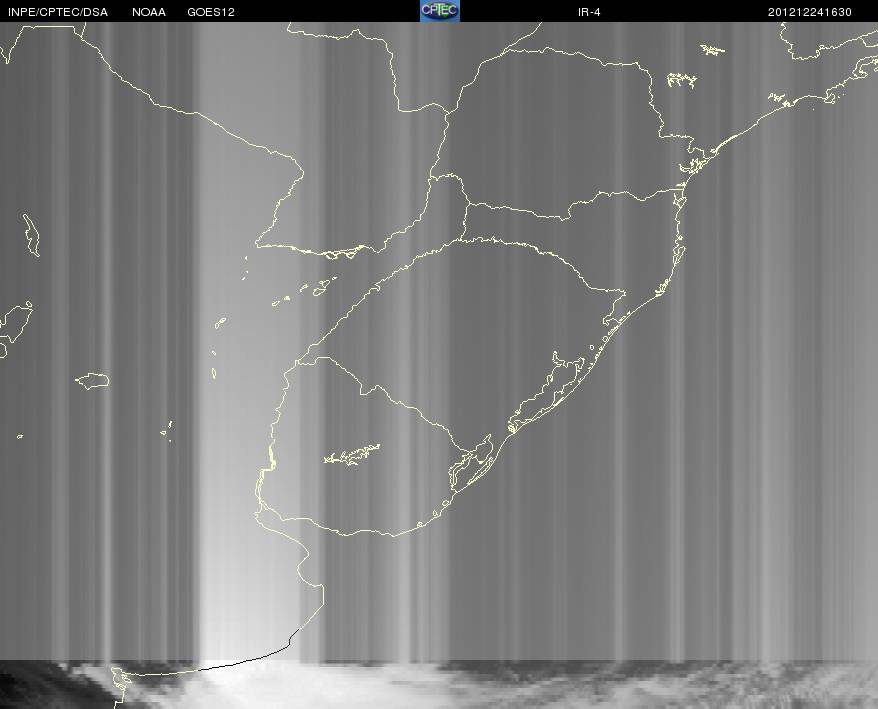Click the CPTEC logo in header
Image resolution: width=878 pixels, height=709 pixels.
pyautogui.click(x=440, y=11)
